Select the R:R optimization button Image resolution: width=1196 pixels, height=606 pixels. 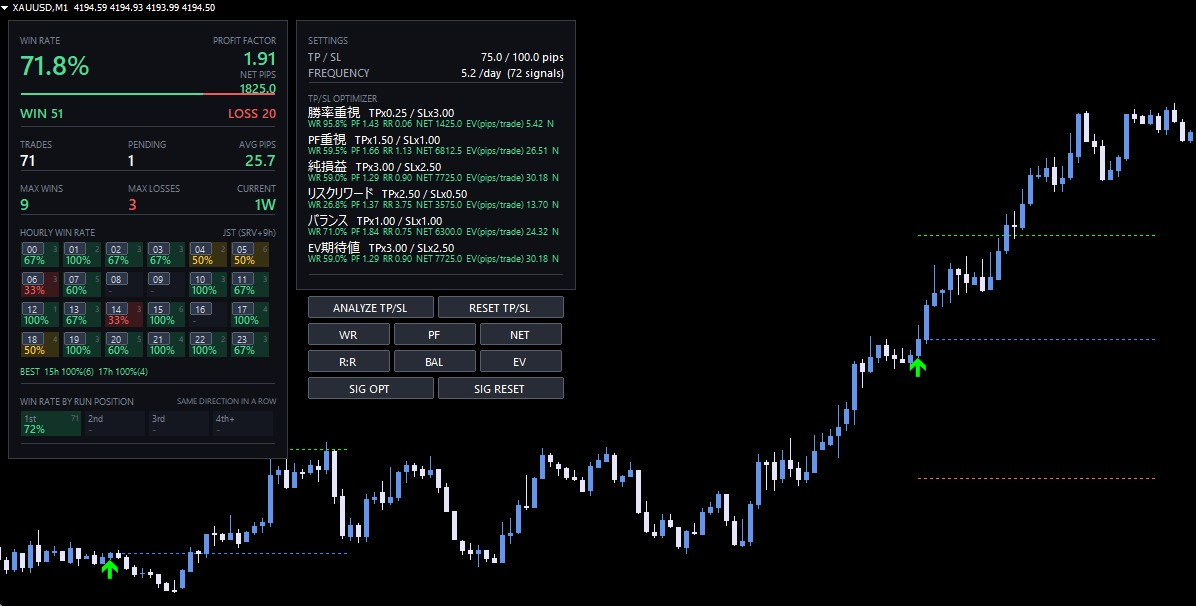tap(349, 361)
